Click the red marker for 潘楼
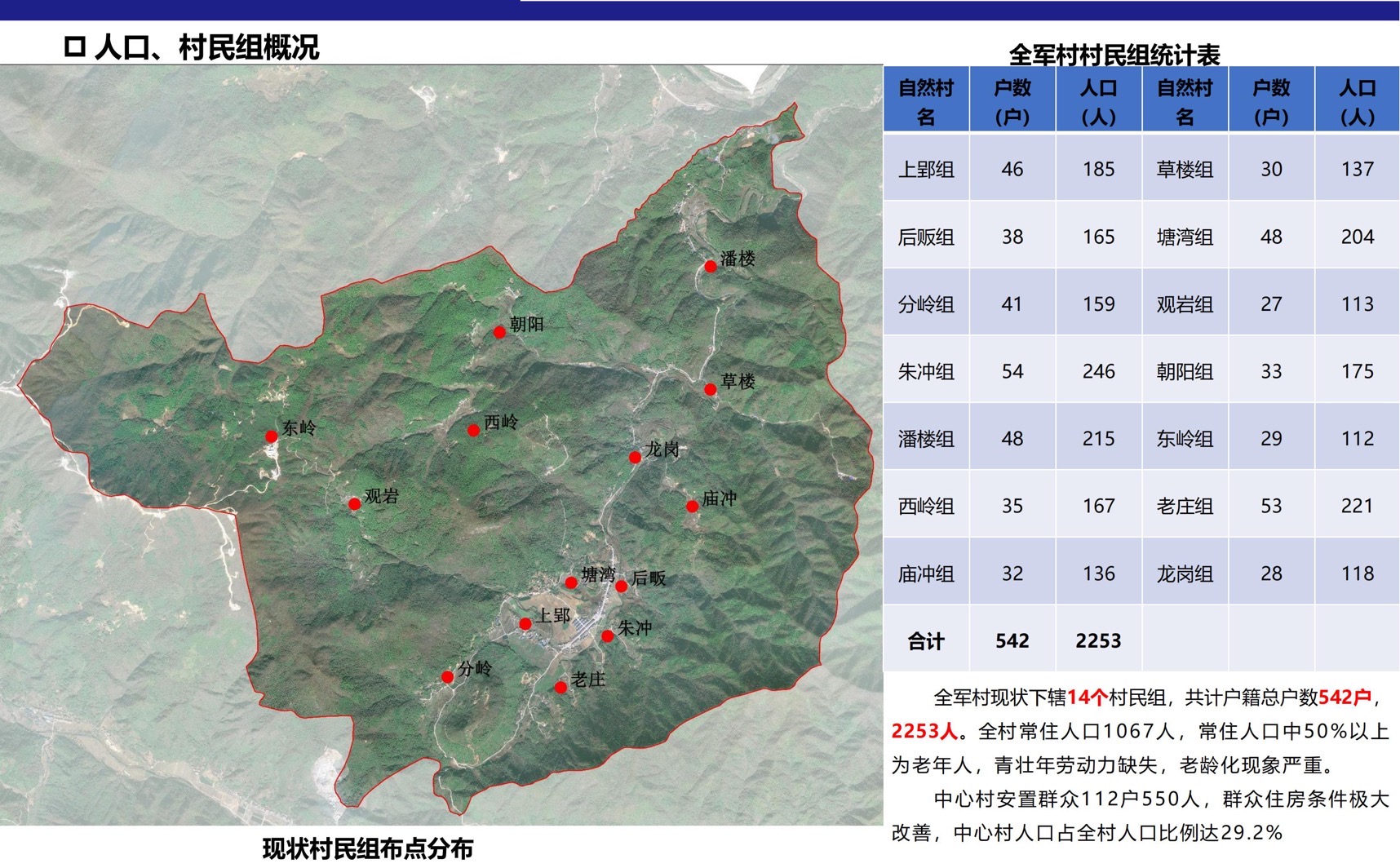The image size is (1400, 868). [x=711, y=266]
